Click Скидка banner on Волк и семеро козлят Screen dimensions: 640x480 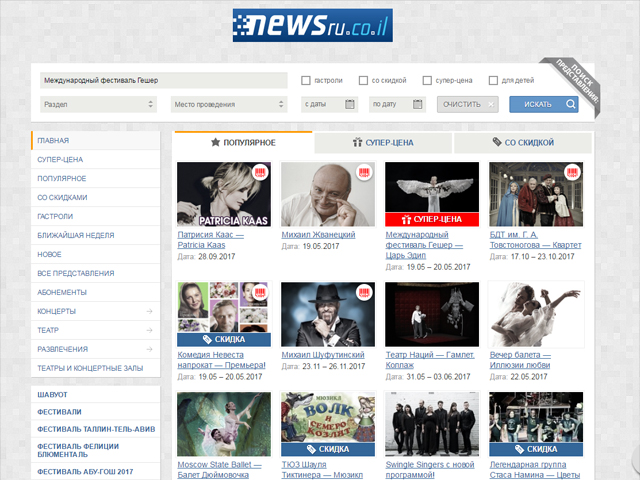pos(328,449)
